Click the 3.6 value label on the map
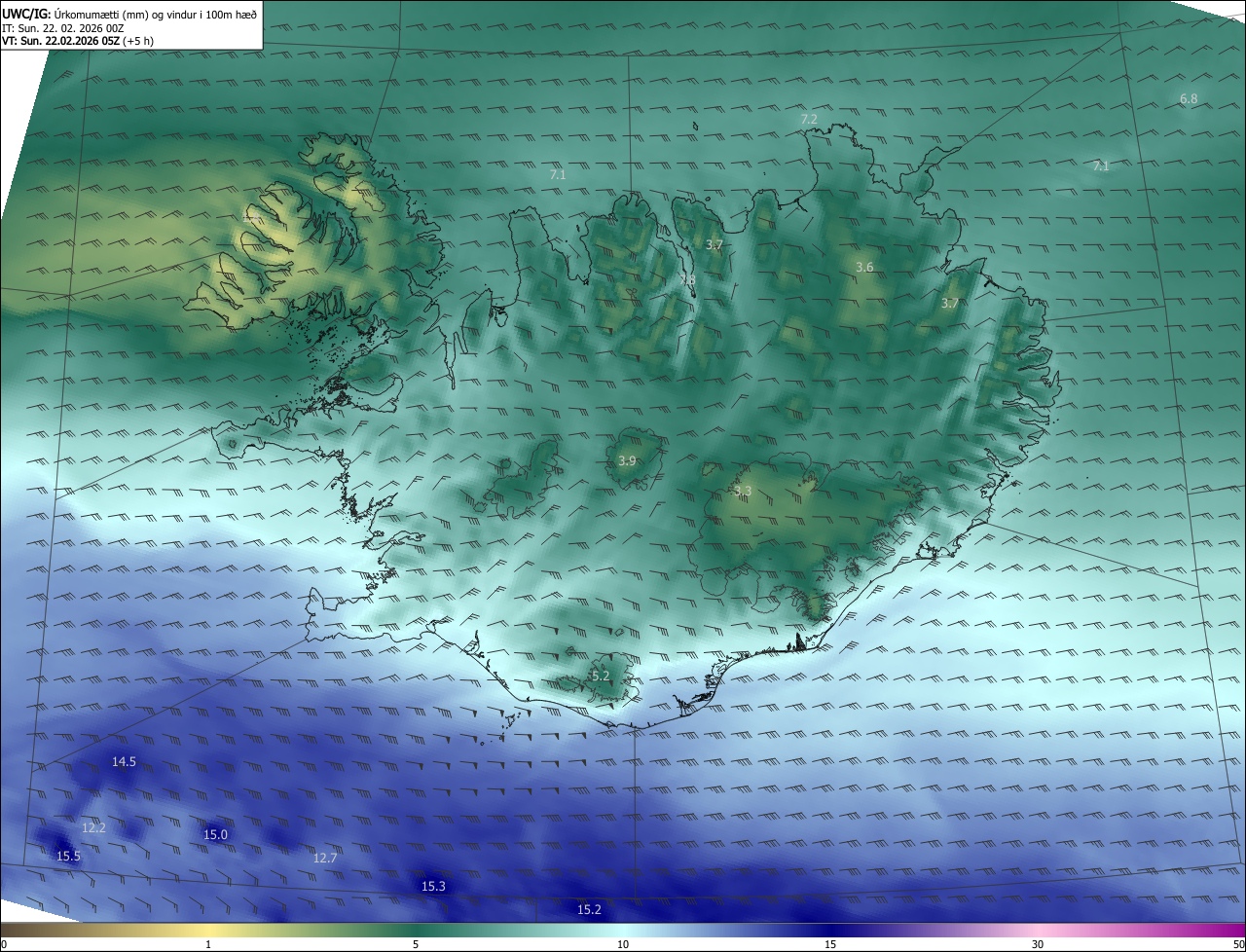Viewport: 1246px width, 952px height. click(864, 267)
